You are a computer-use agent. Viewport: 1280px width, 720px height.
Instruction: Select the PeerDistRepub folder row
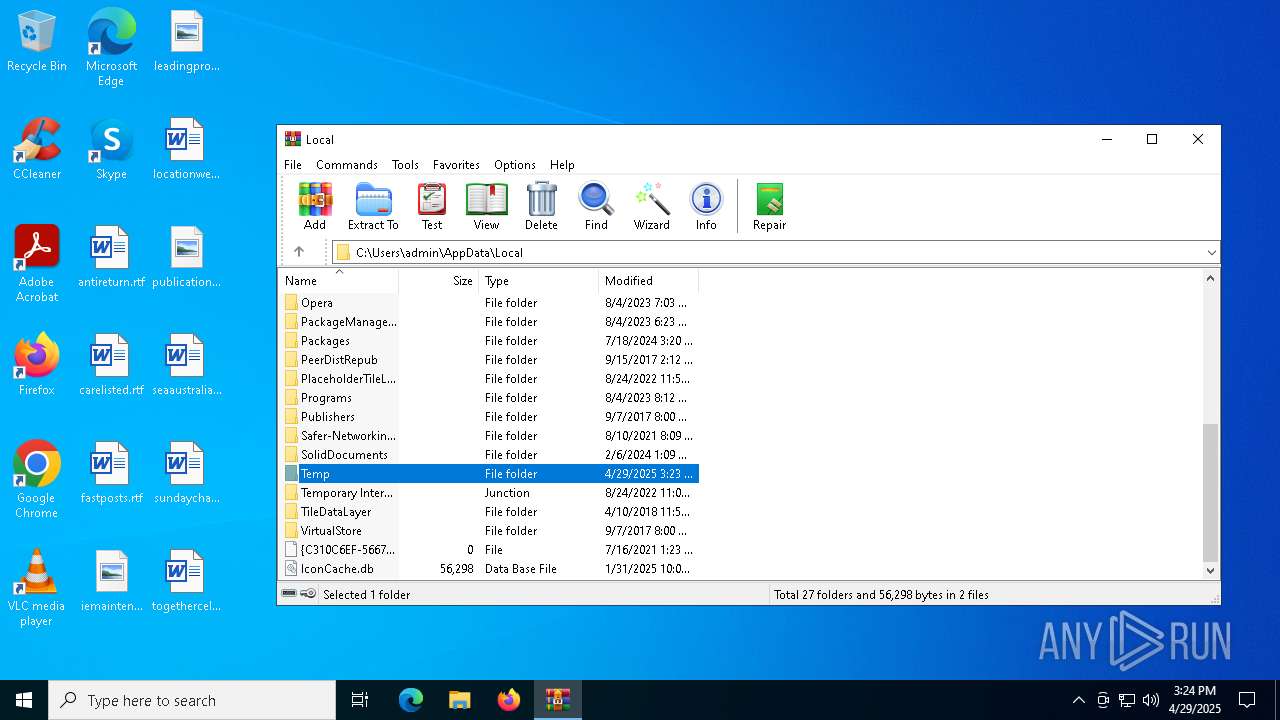pyautogui.click(x=488, y=360)
